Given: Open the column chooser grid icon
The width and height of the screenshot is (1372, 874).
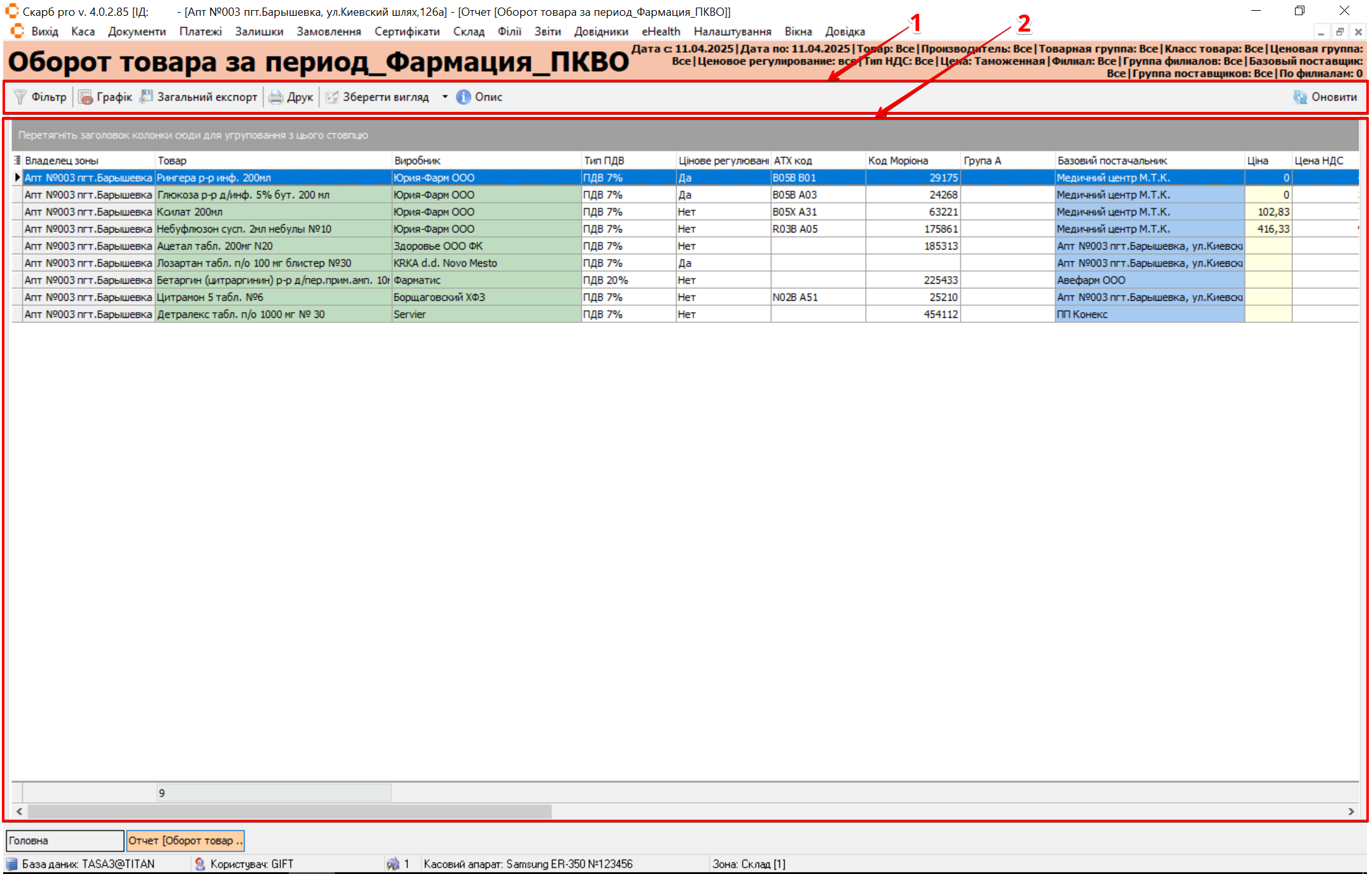Looking at the screenshot, I should 17,161.
